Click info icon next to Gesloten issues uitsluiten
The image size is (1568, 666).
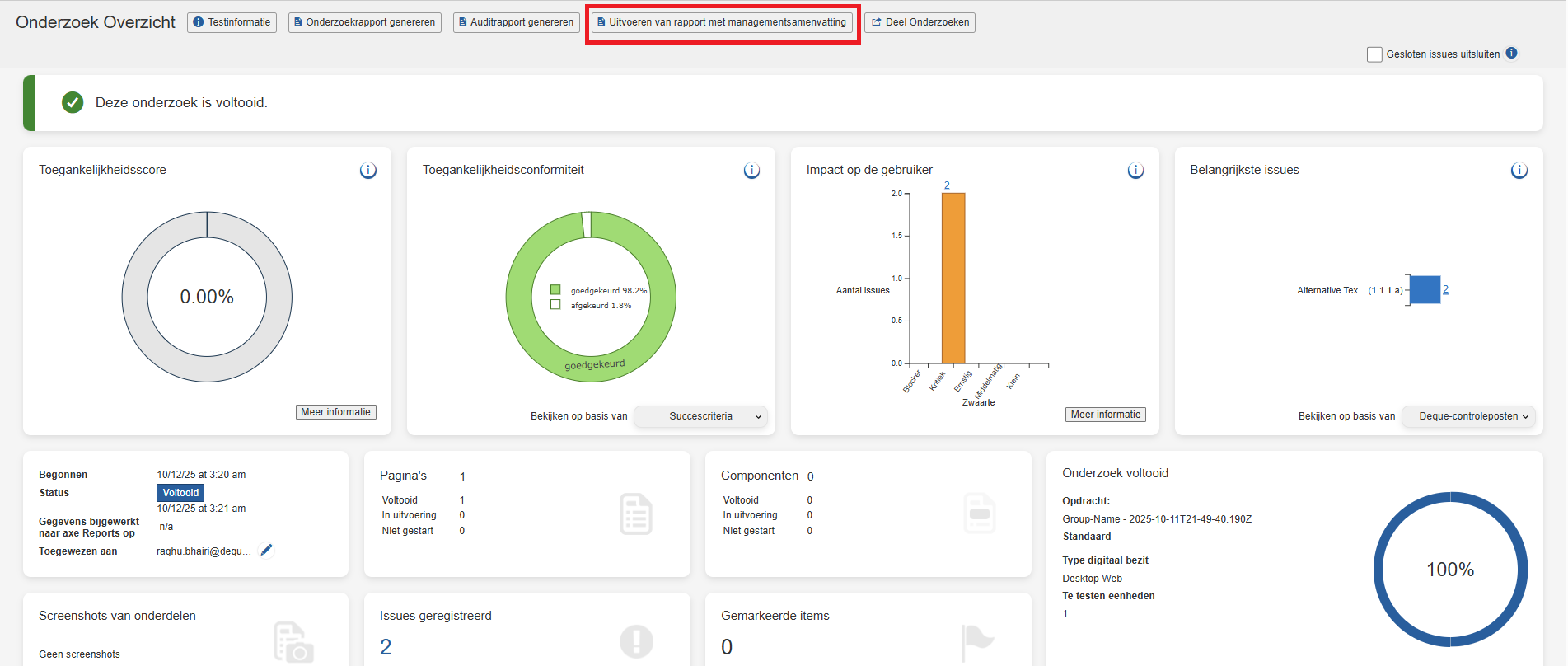pos(1511,54)
